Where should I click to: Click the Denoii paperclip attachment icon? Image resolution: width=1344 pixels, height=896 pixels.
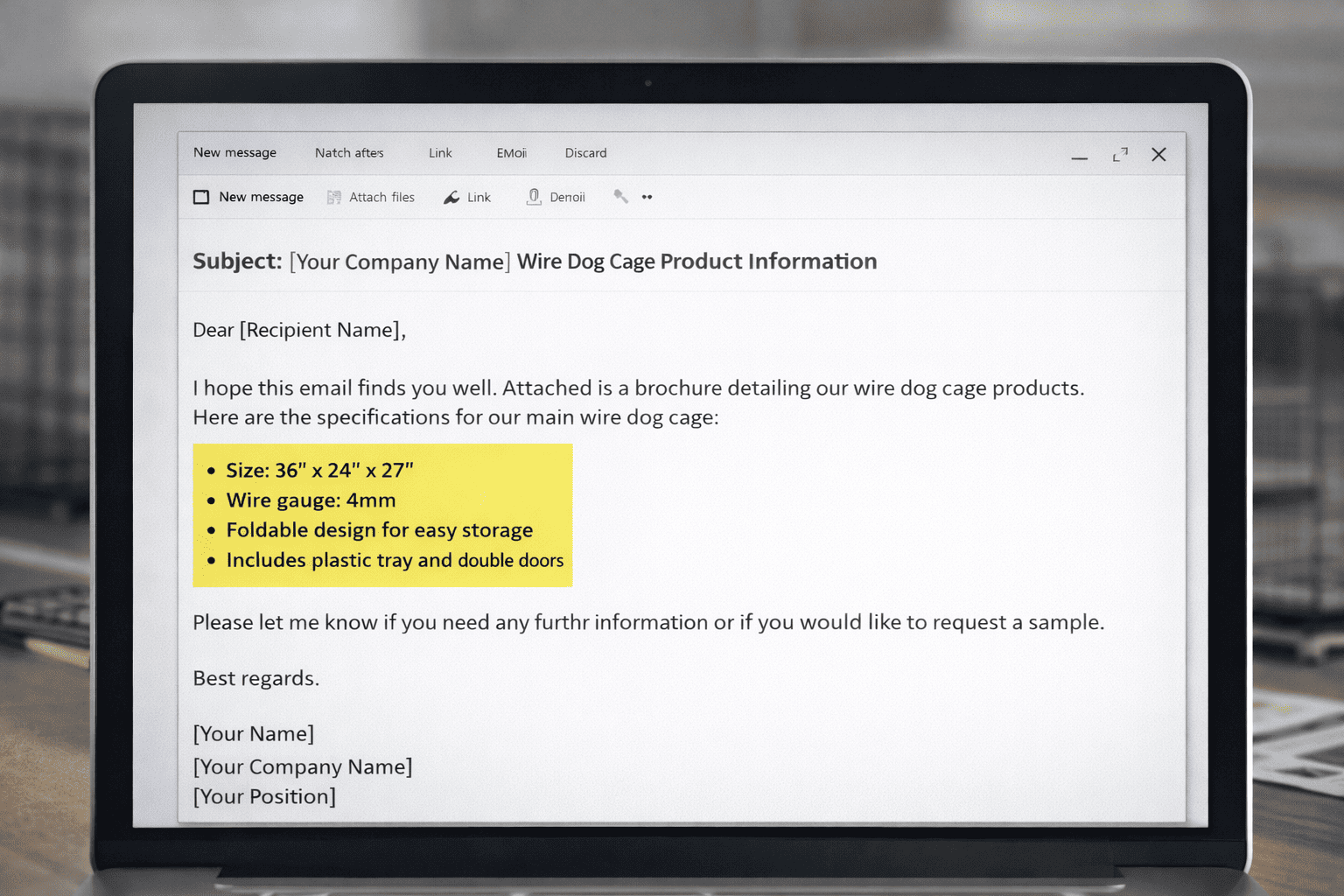(x=534, y=196)
